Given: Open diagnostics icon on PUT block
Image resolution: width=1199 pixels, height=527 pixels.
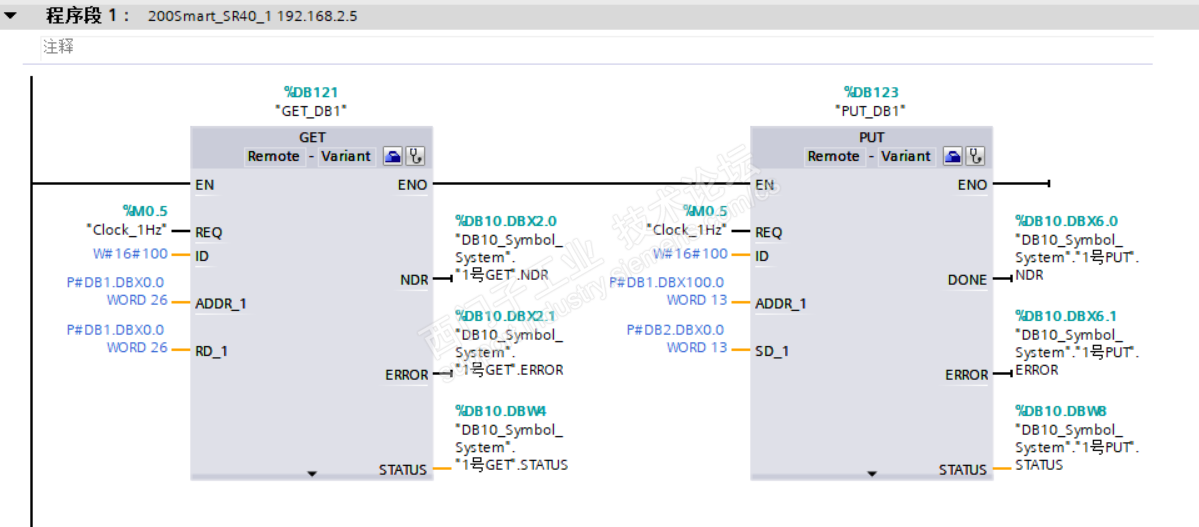Looking at the screenshot, I should (976, 156).
